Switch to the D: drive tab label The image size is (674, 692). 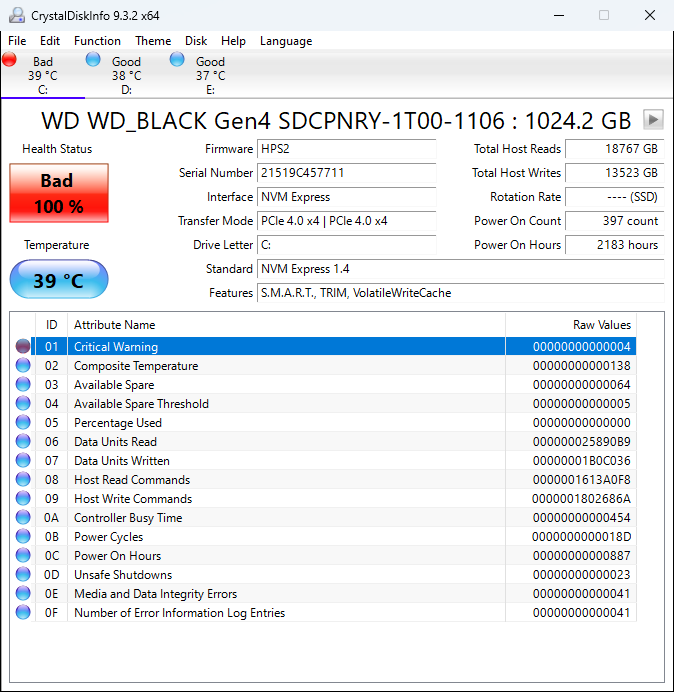pyautogui.click(x=126, y=90)
